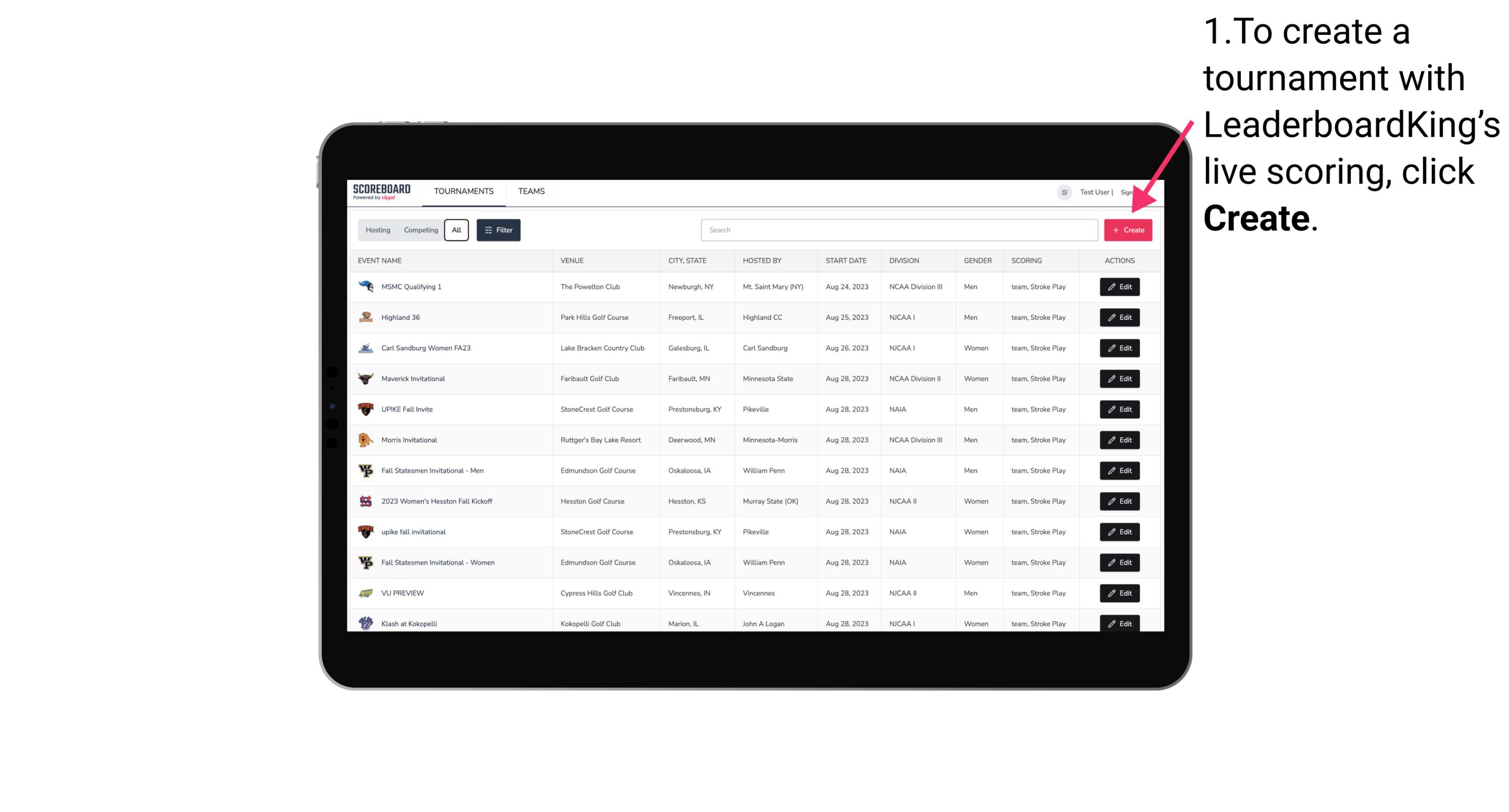The width and height of the screenshot is (1509, 812).
Task: Select the Hosting filter tab
Action: point(378,230)
